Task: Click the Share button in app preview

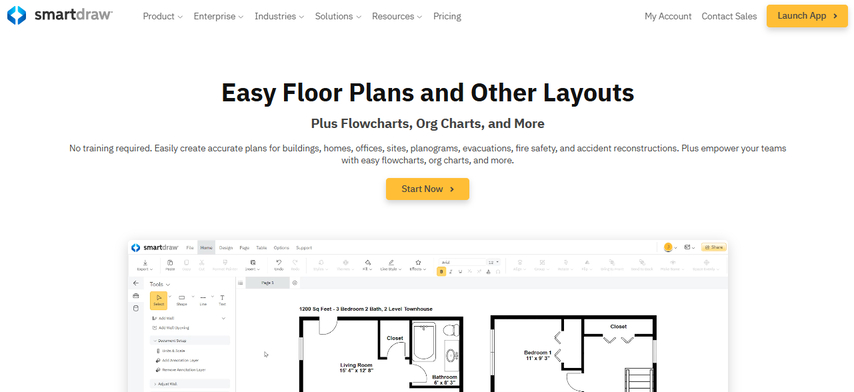Action: coord(713,247)
